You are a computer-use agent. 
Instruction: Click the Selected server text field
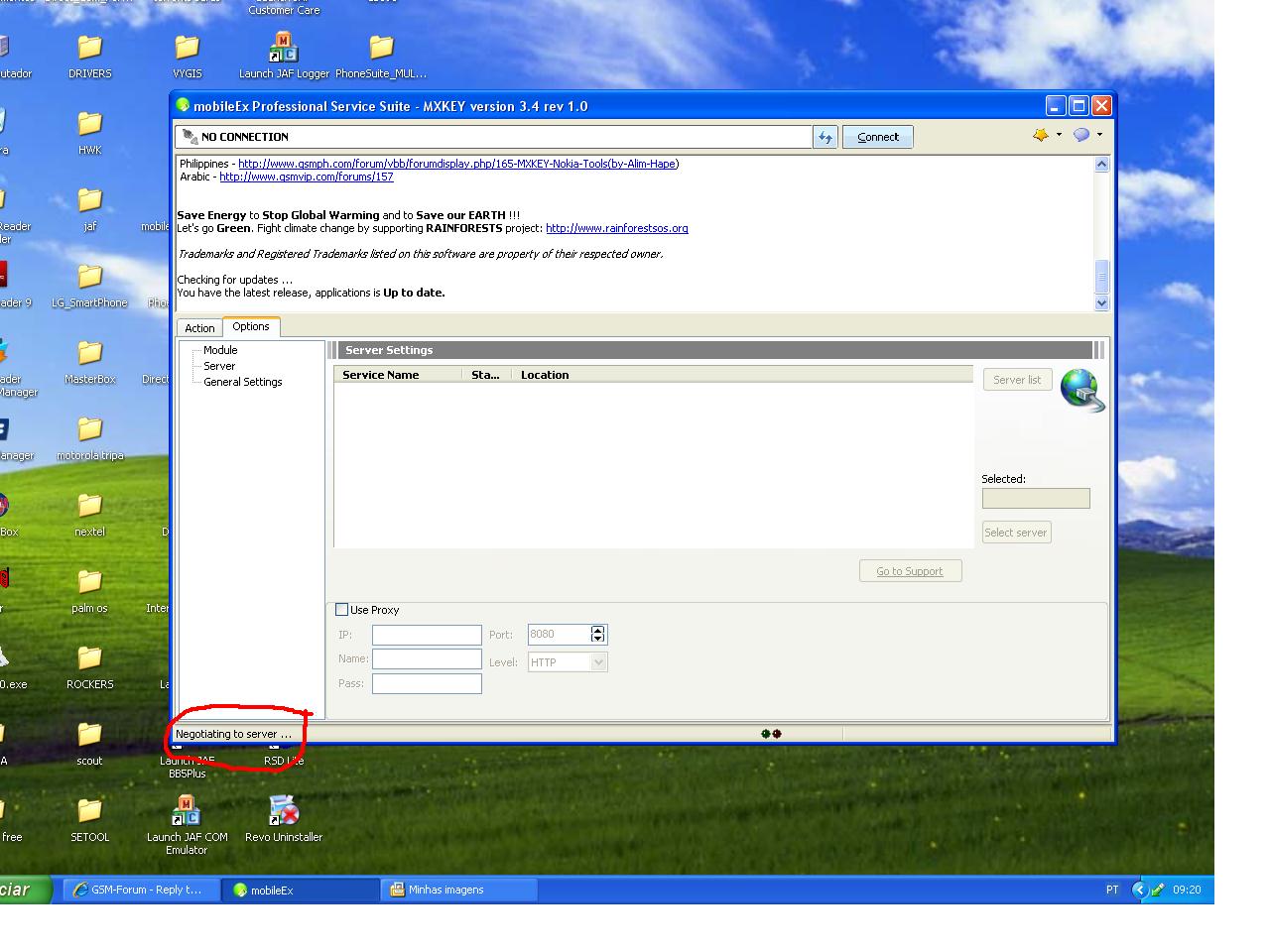click(x=1036, y=499)
